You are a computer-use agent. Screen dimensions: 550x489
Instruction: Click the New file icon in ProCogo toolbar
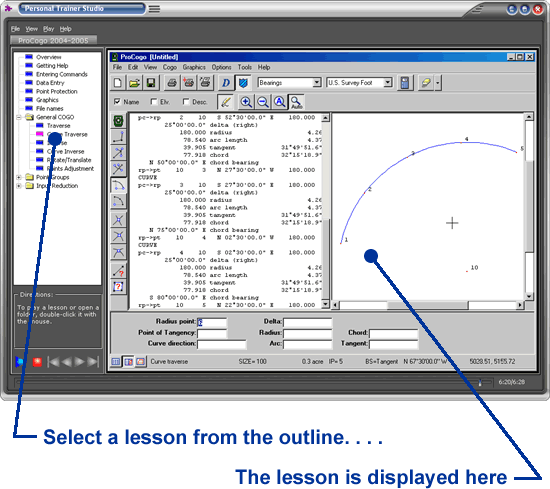(118, 83)
